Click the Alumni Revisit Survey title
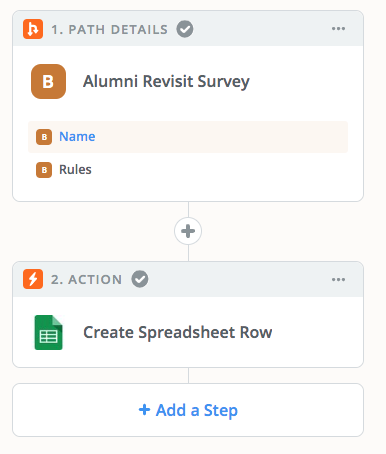386x454 pixels. [x=166, y=82]
